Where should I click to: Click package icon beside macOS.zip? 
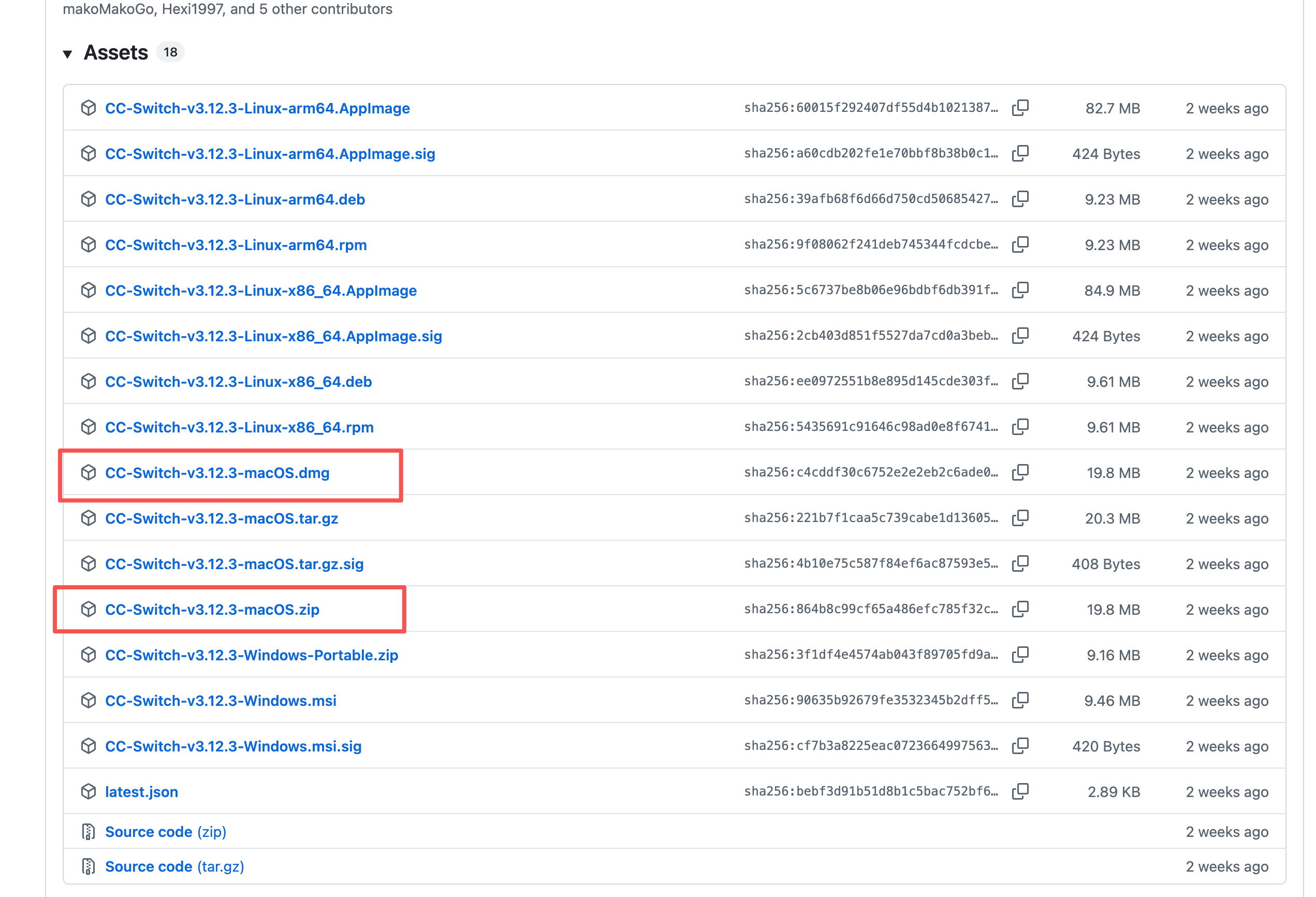click(89, 609)
